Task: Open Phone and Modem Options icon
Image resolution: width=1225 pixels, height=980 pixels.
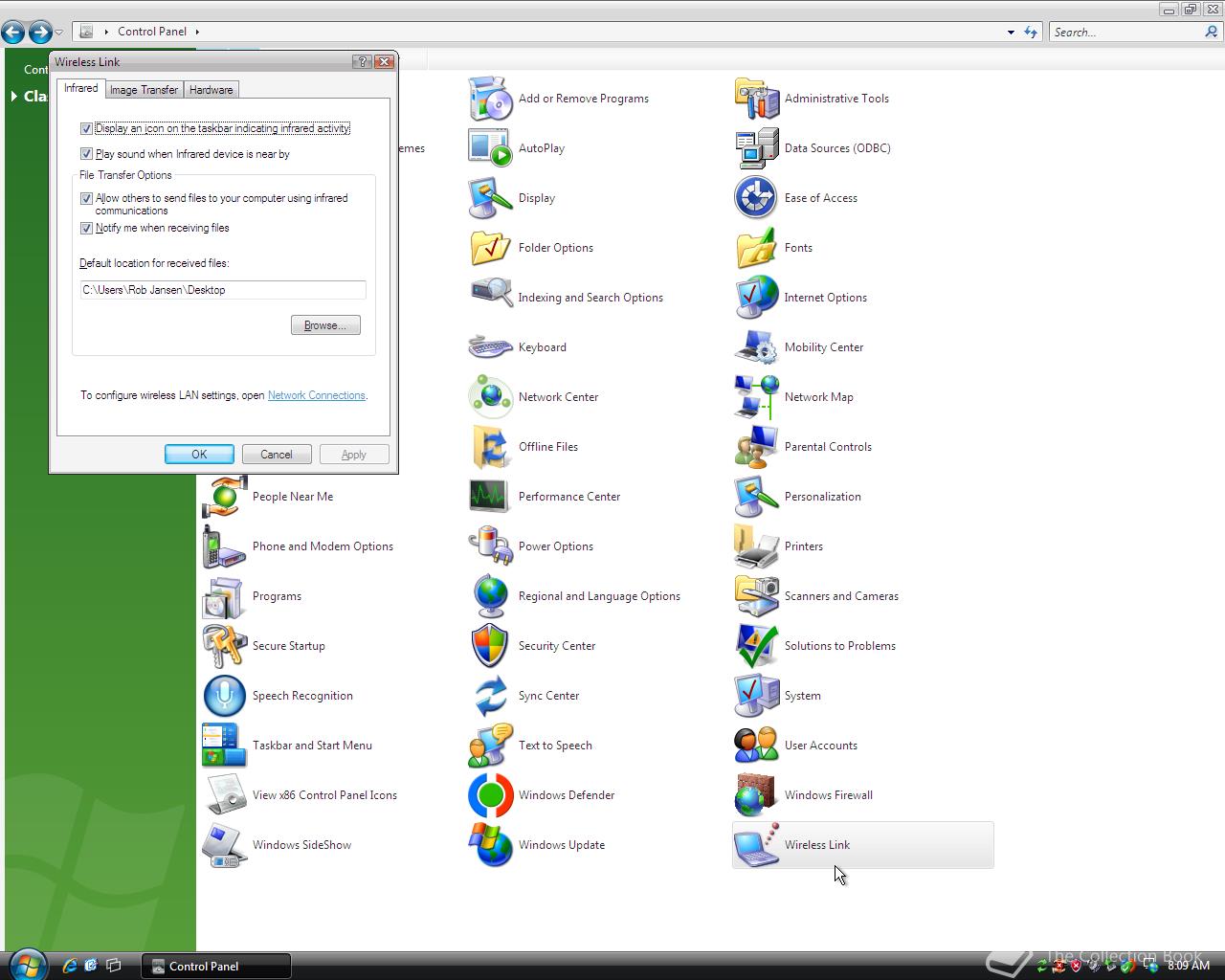Action: click(x=225, y=546)
